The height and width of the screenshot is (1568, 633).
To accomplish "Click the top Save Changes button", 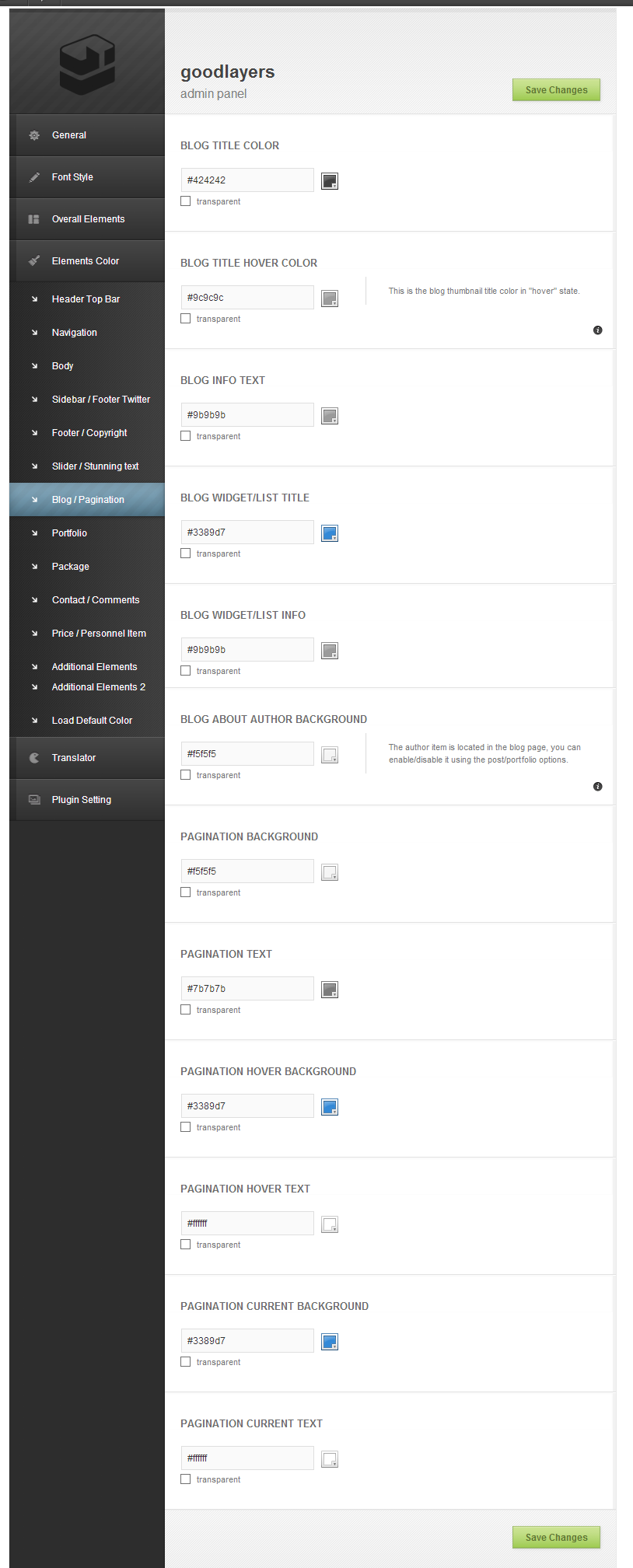I will click(x=556, y=90).
